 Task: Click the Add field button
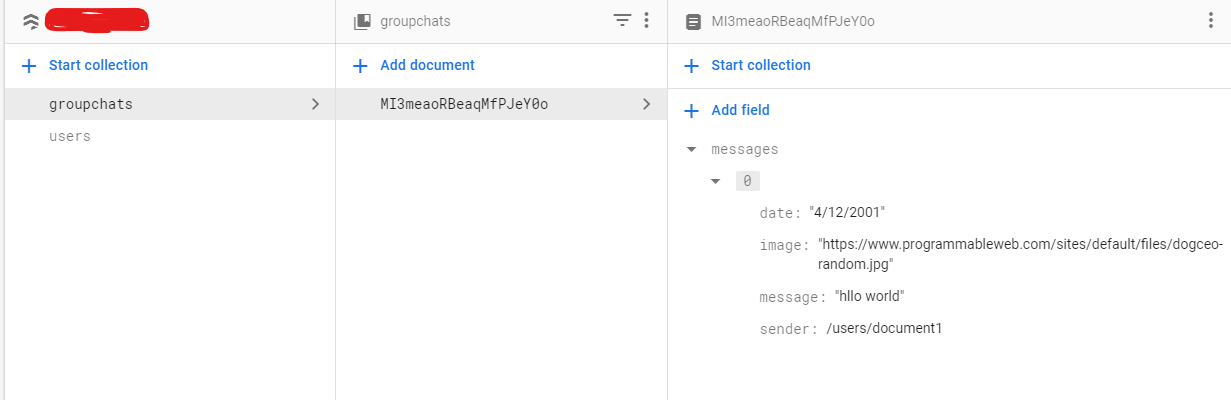click(740, 111)
